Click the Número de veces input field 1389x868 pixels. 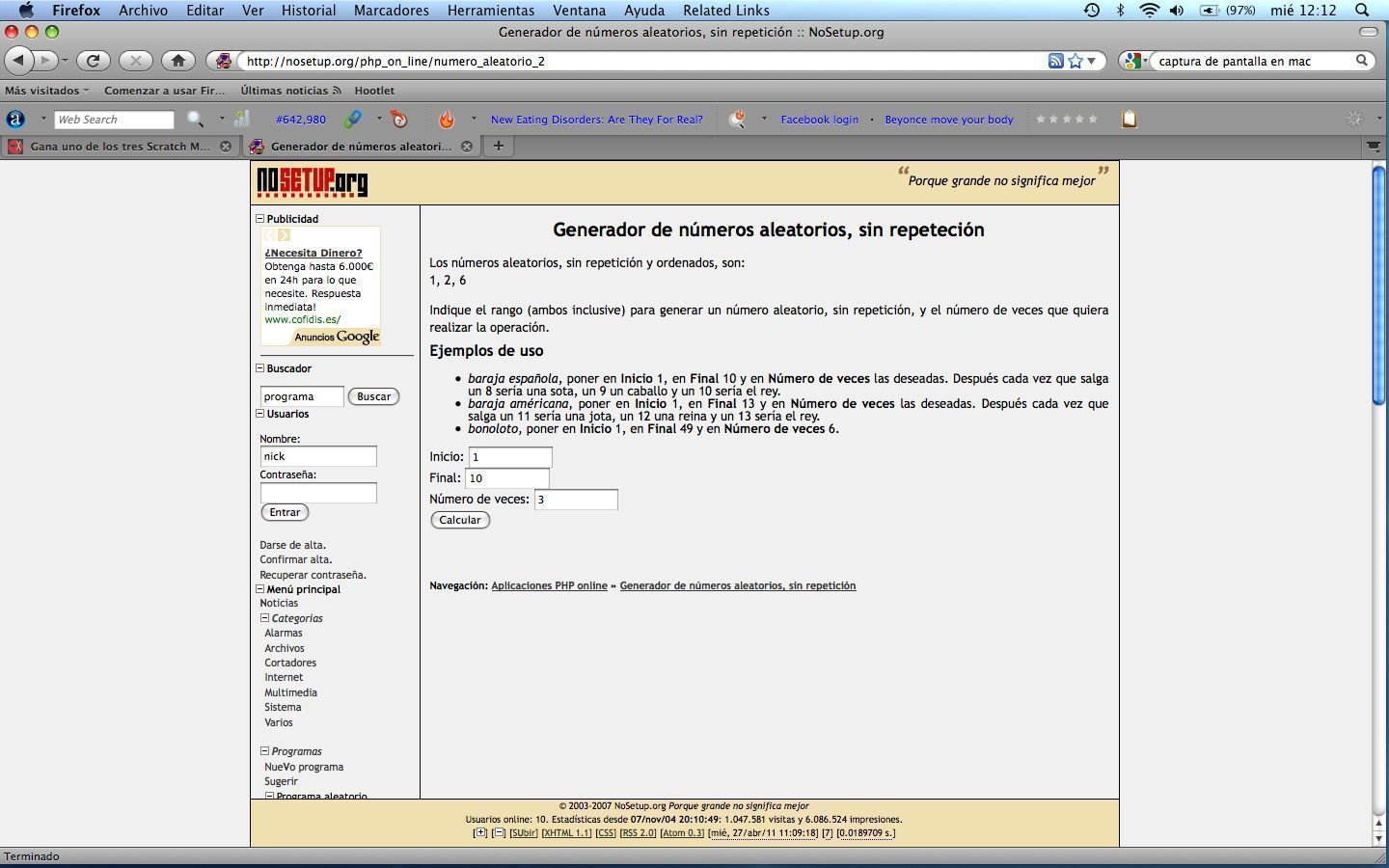(576, 500)
